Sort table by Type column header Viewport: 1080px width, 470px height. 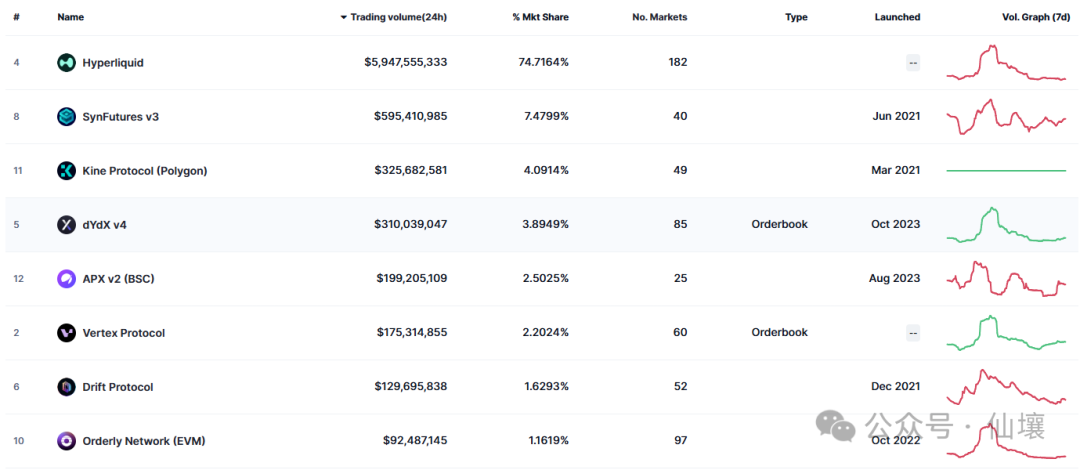tap(796, 17)
